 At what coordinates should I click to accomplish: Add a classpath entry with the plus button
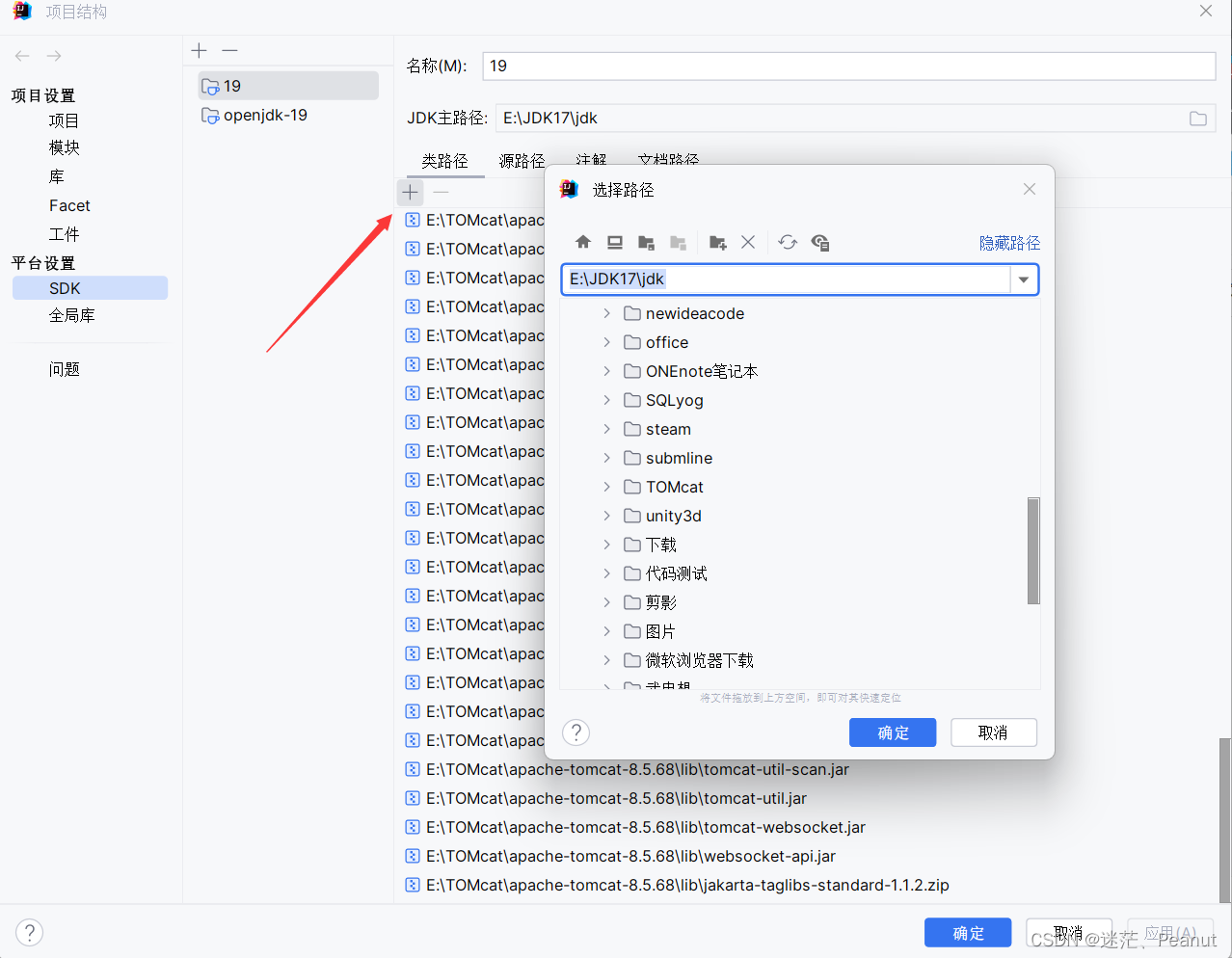tap(411, 192)
